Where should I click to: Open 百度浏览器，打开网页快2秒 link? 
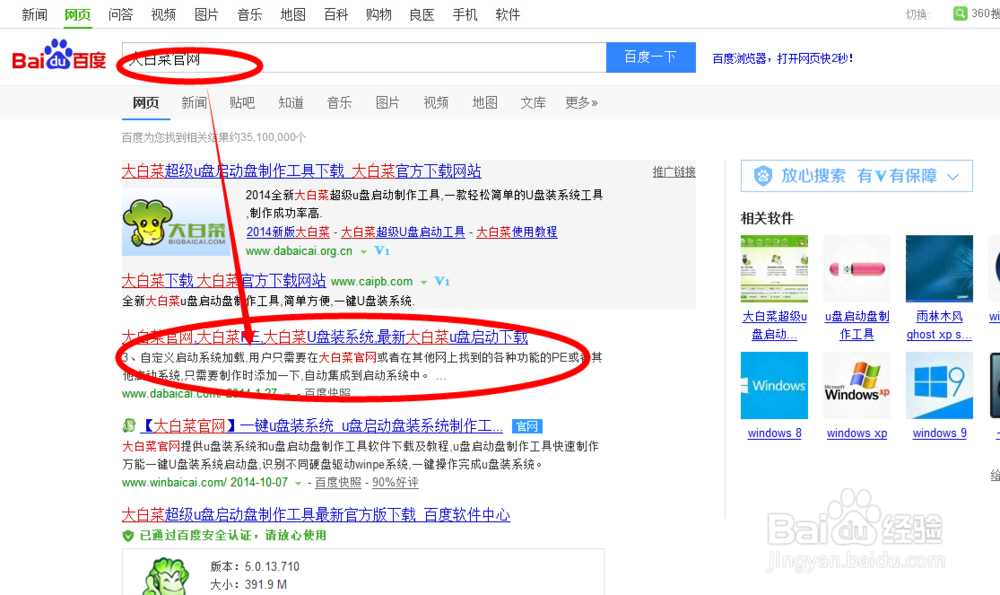782,59
